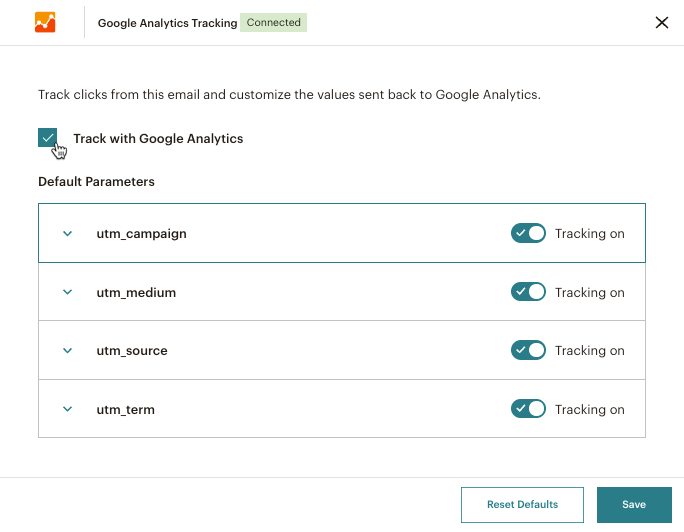Image resolution: width=684 pixels, height=532 pixels.
Task: Click the Google Analytics Tracking title
Action: tap(167, 23)
